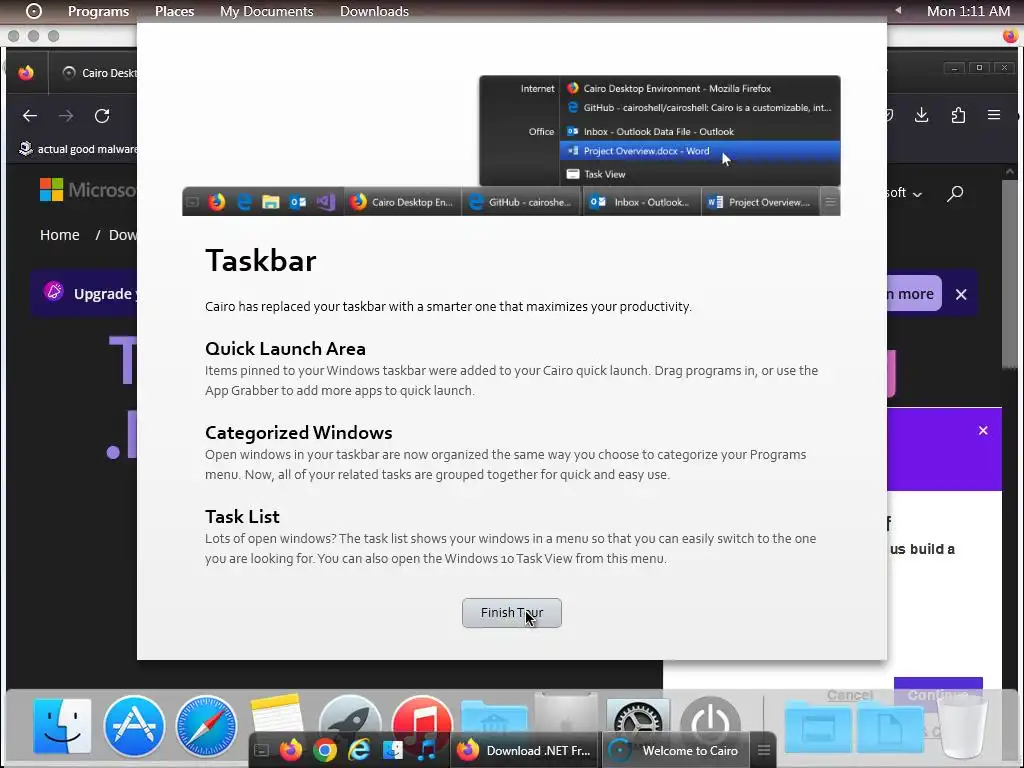Open the documents folder icon in the dock

[889, 728]
